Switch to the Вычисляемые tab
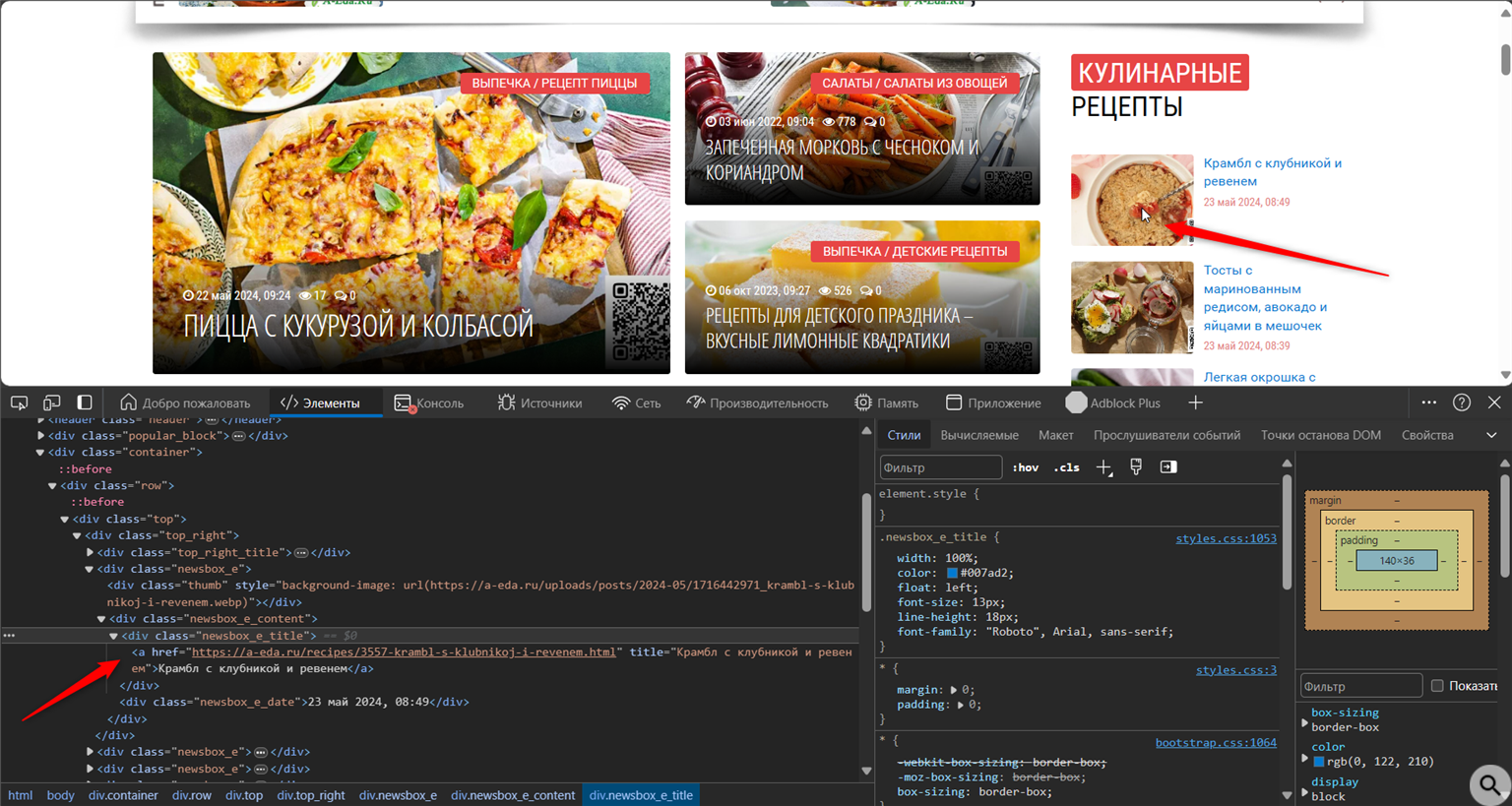Screen dimensions: 1512x806 979,435
